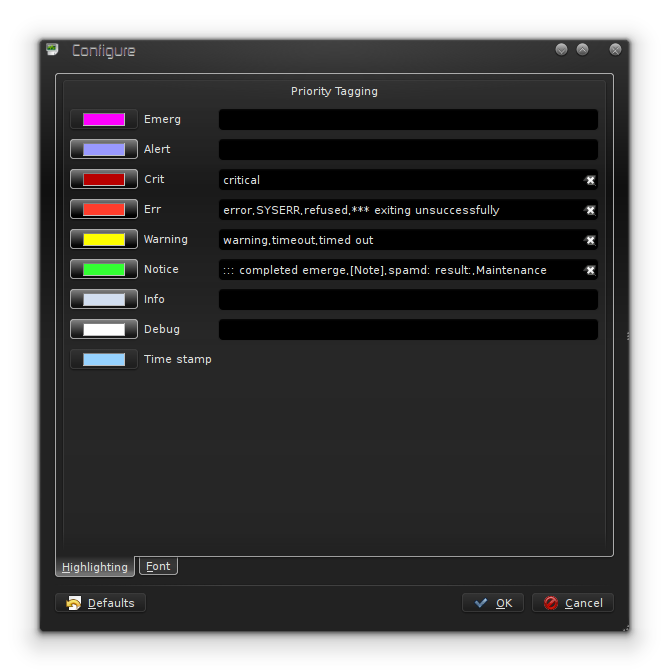This screenshot has width=669, height=671.
Task: Open the Err color picker
Action: tap(104, 209)
